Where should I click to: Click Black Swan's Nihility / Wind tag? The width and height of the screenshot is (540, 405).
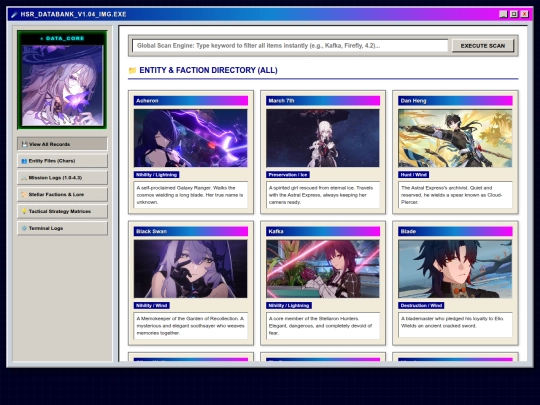coord(152,305)
